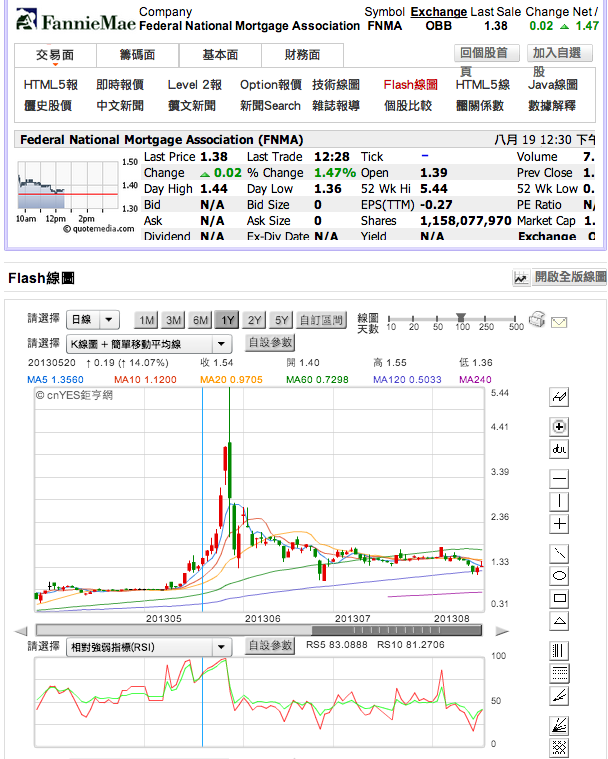Open the HTML5線 link
Image resolution: width=608 pixels, height=759 pixels.
pos(483,85)
